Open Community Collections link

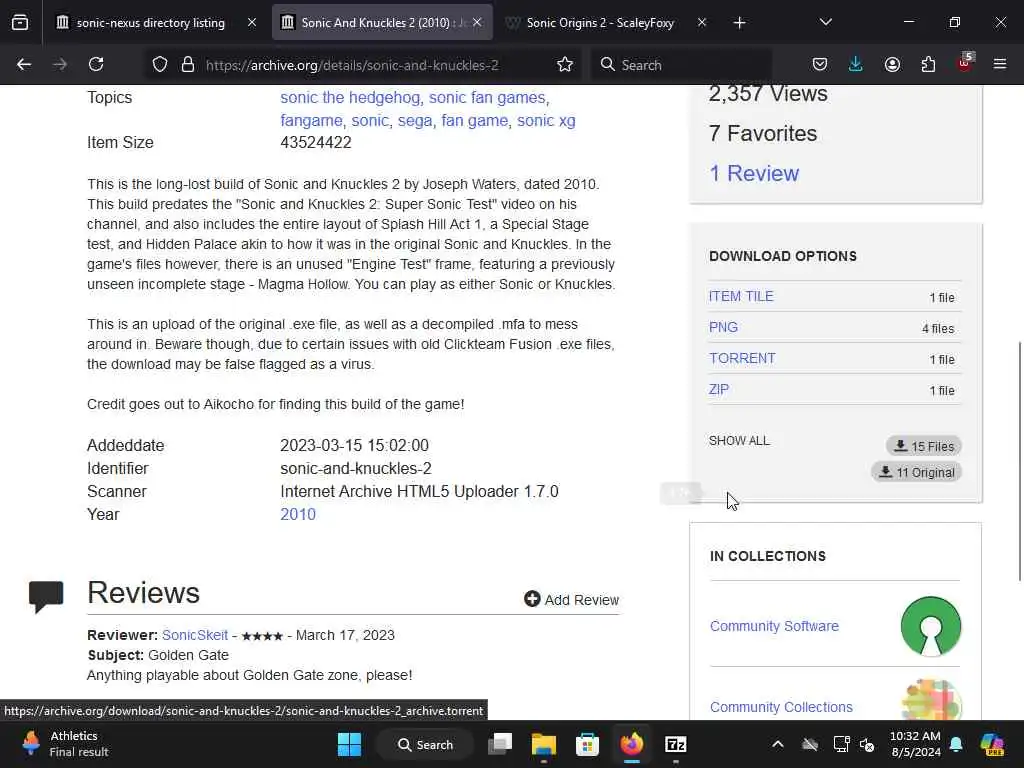pyautogui.click(x=781, y=707)
